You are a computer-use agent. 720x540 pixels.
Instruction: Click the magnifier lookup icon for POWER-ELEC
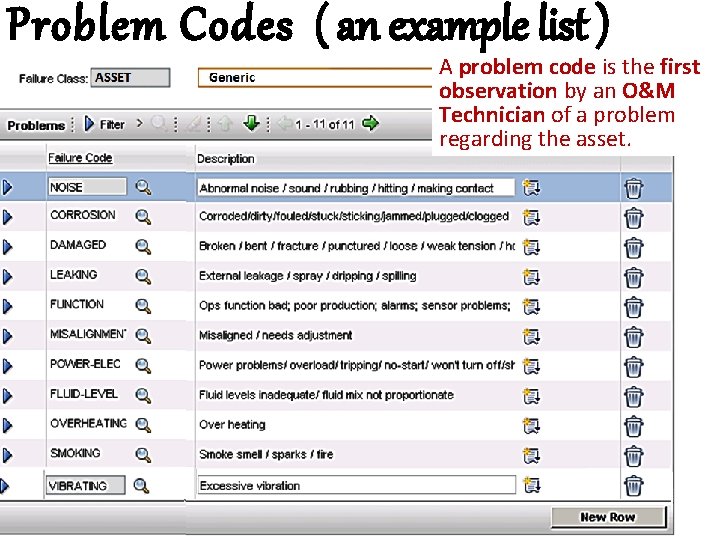(x=143, y=366)
